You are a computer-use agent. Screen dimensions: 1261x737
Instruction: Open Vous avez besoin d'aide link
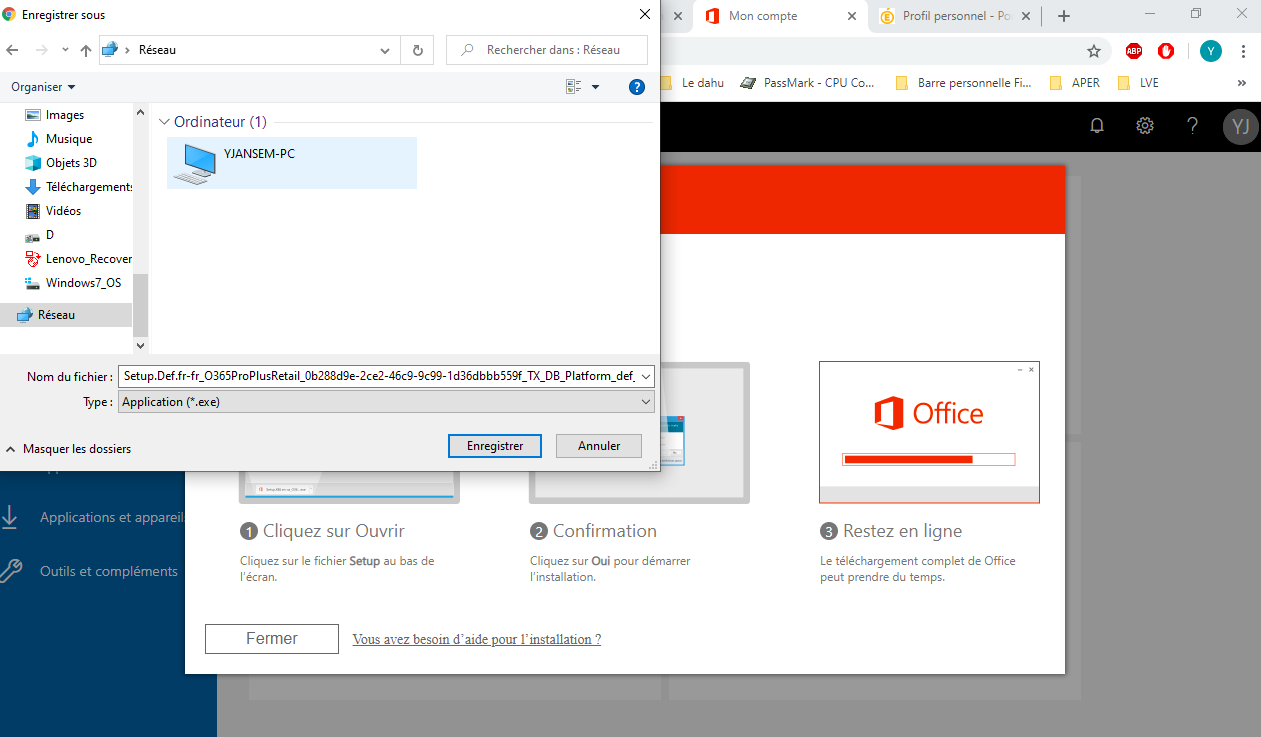coord(477,639)
